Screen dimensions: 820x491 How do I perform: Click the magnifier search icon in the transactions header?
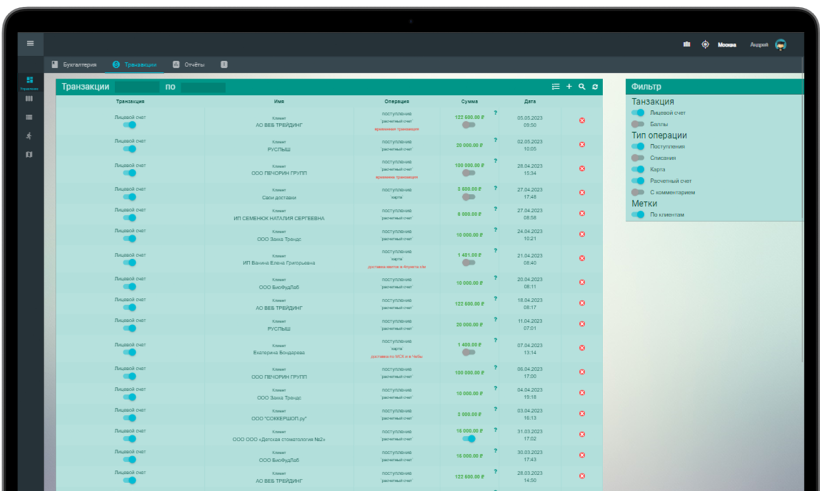[x=582, y=87]
